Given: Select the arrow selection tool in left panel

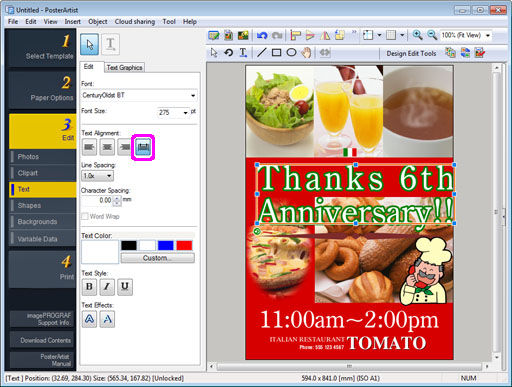Looking at the screenshot, I should click(89, 44).
